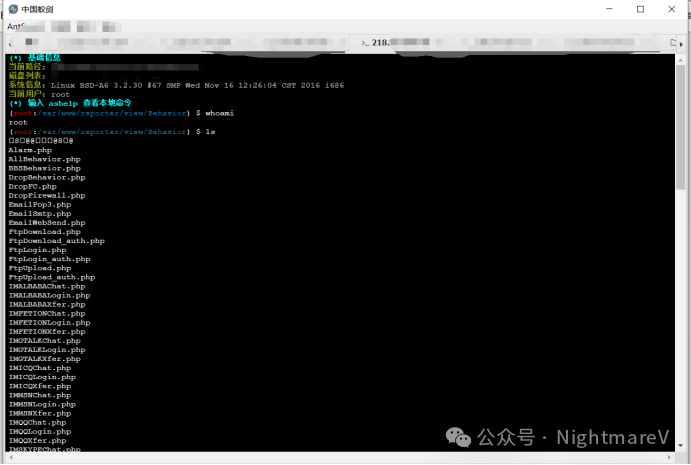
Task: Click the file name IMICQLogin.php
Action: [42, 377]
